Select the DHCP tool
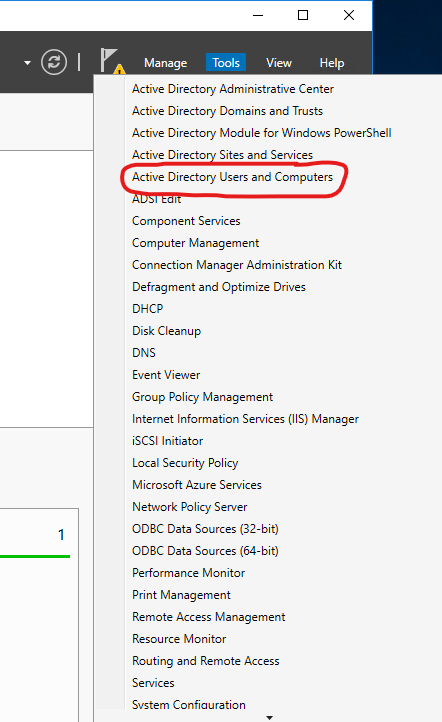Image resolution: width=442 pixels, height=722 pixels. coord(147,309)
